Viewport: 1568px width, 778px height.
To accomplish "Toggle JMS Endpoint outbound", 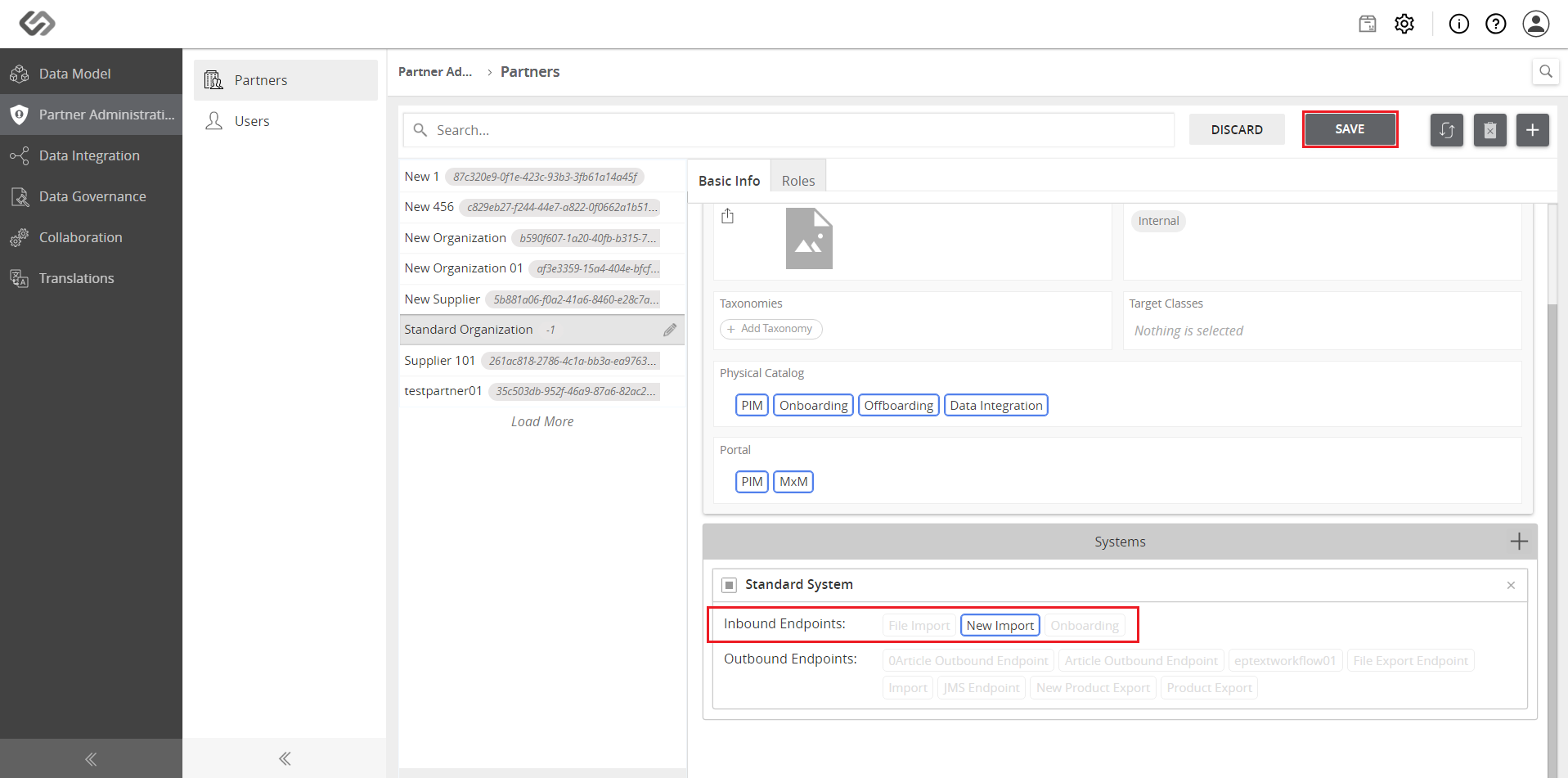I will click(x=982, y=688).
